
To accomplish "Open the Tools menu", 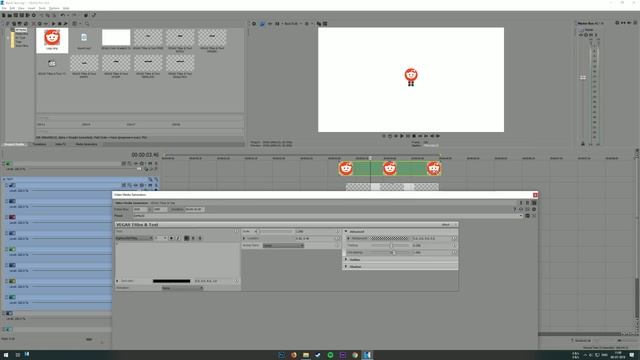I will point(42,8).
